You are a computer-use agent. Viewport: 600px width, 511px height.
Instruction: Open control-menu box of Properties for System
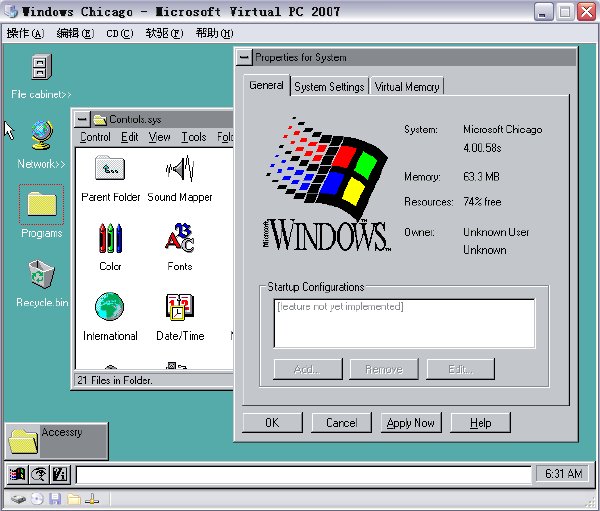[x=244, y=57]
